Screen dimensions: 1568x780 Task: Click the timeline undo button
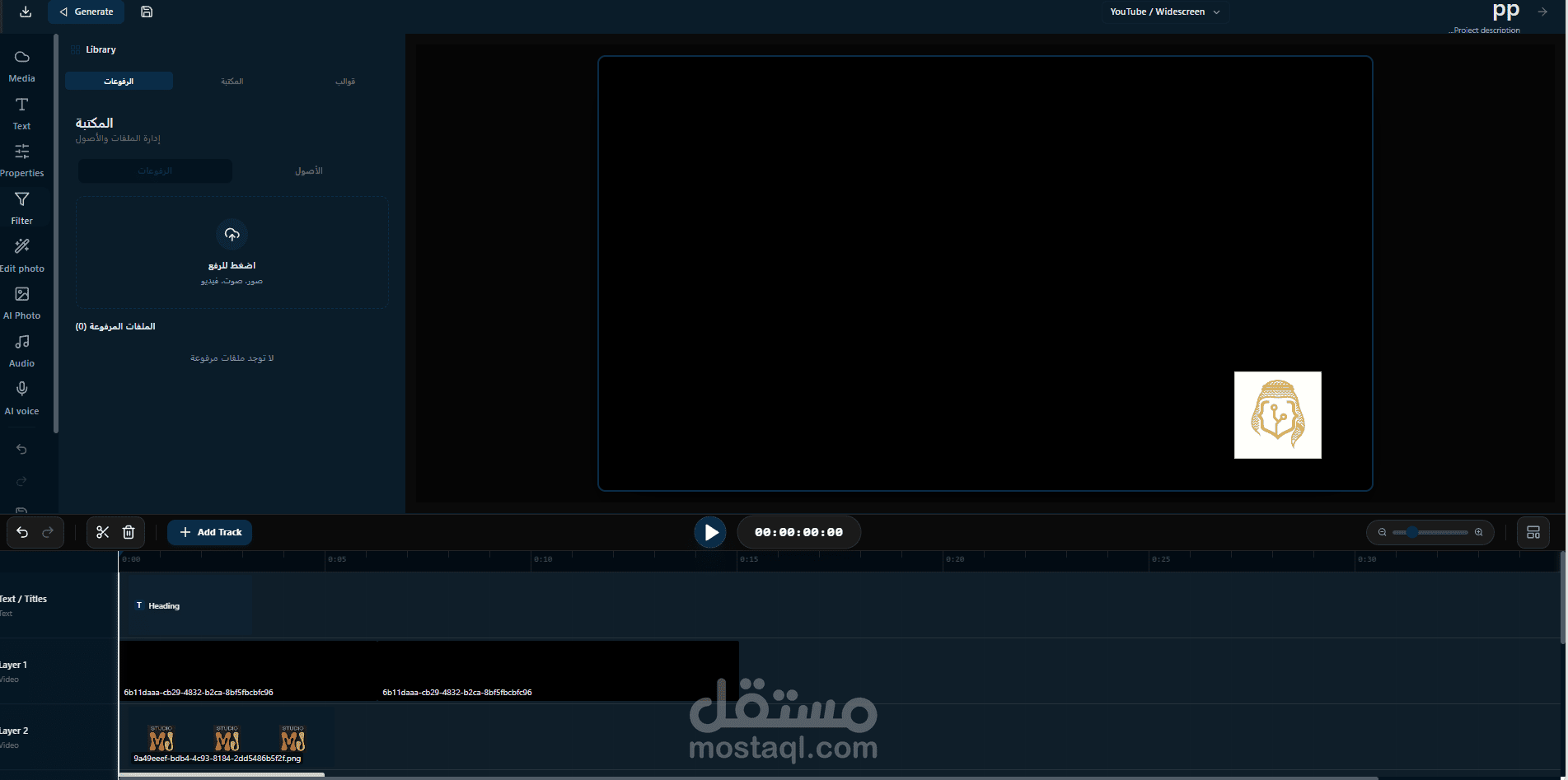[22, 532]
